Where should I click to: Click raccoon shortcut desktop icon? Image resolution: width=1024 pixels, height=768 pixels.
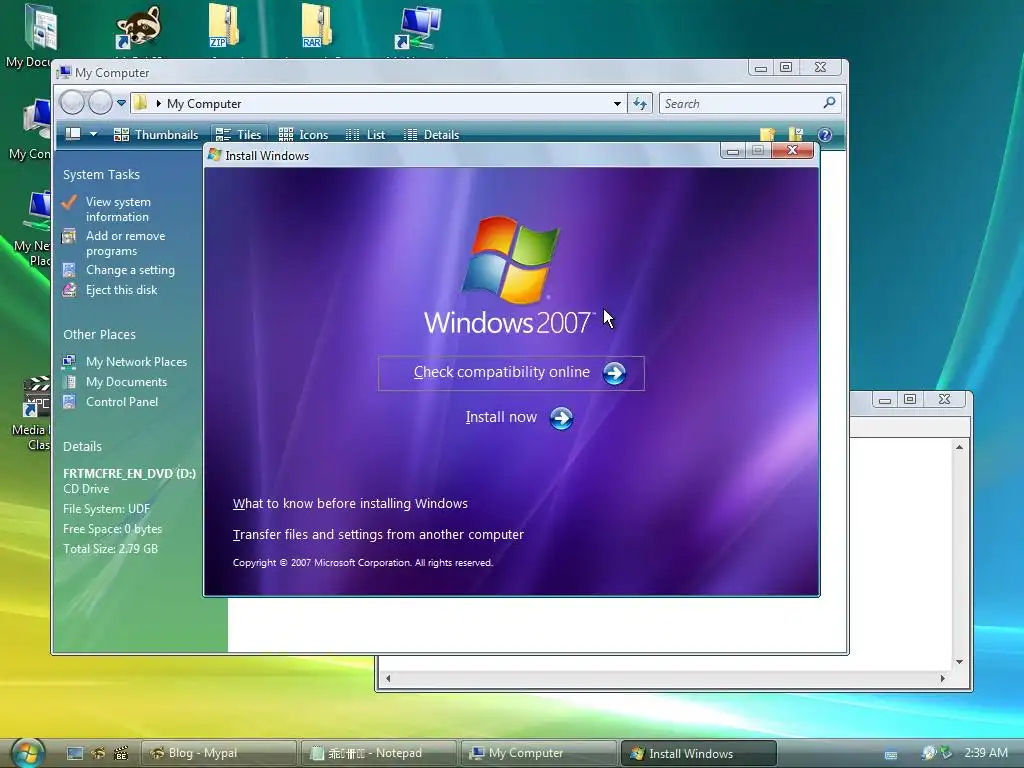coord(136,27)
